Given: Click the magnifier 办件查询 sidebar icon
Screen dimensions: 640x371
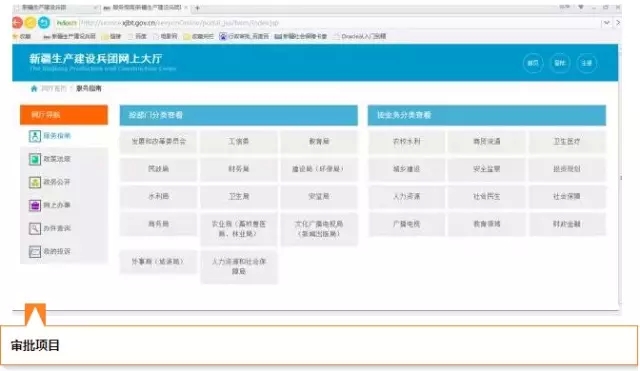Looking at the screenshot, I should (35, 229).
